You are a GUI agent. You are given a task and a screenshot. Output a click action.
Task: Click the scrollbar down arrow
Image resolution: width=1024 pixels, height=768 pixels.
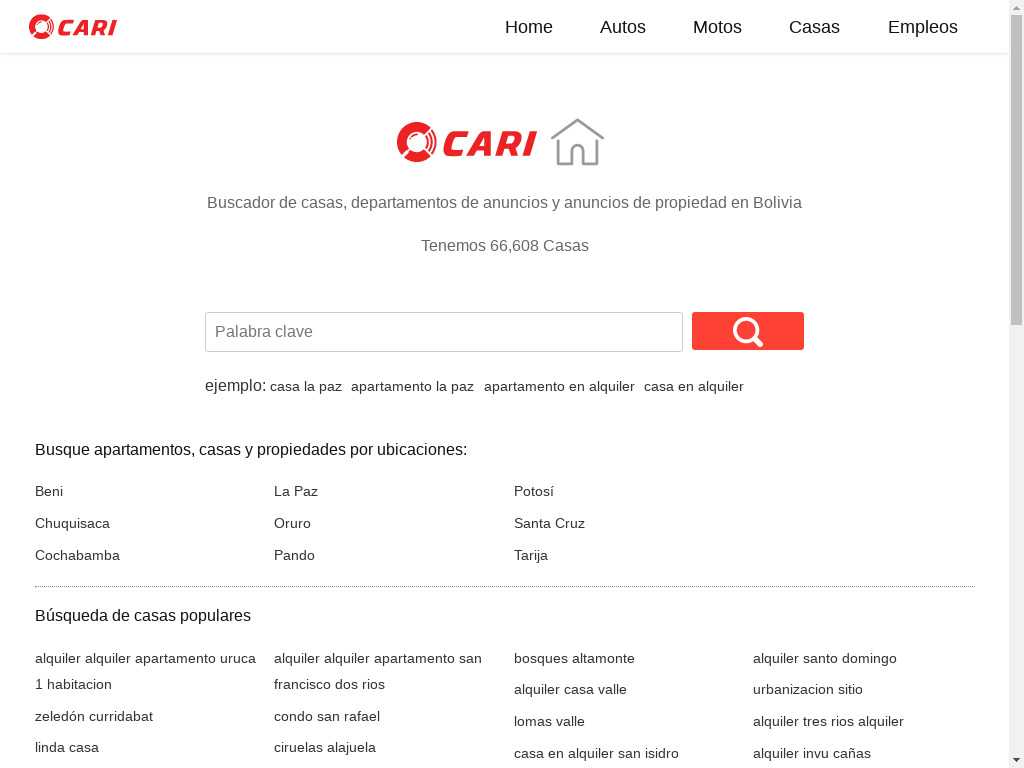click(1017, 761)
